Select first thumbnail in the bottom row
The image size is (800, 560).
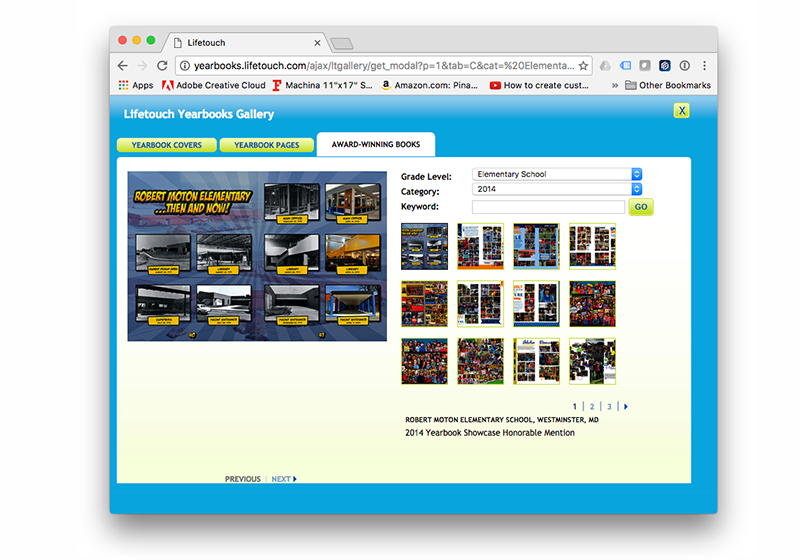tap(424, 361)
